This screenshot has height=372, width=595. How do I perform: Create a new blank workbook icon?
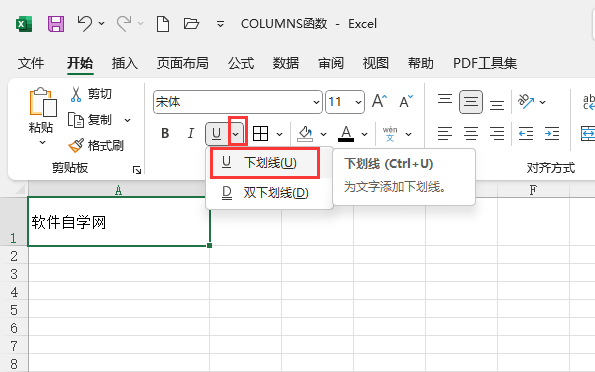pyautogui.click(x=163, y=24)
